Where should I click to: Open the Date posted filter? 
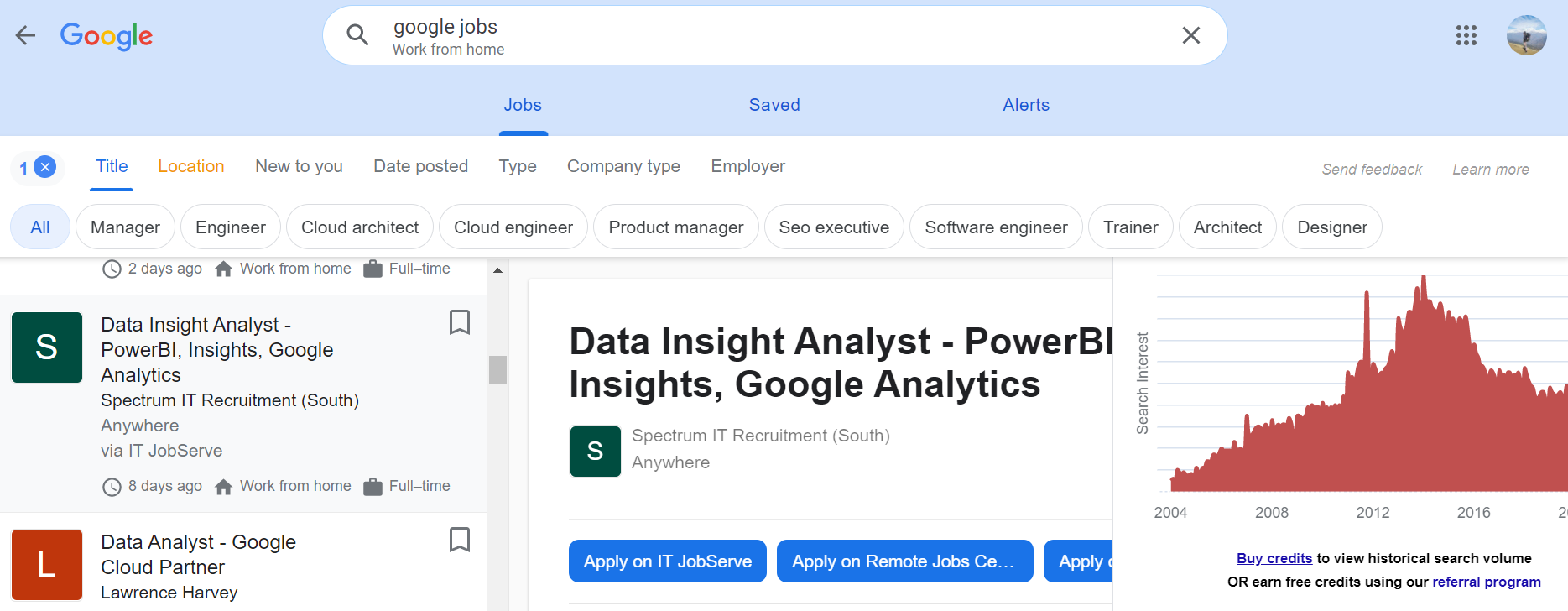tap(421, 166)
